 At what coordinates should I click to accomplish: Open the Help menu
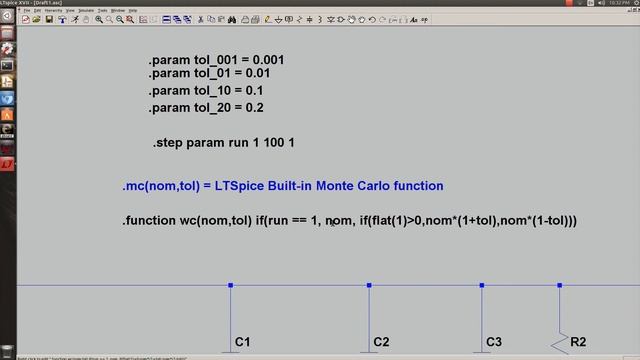[133, 10]
